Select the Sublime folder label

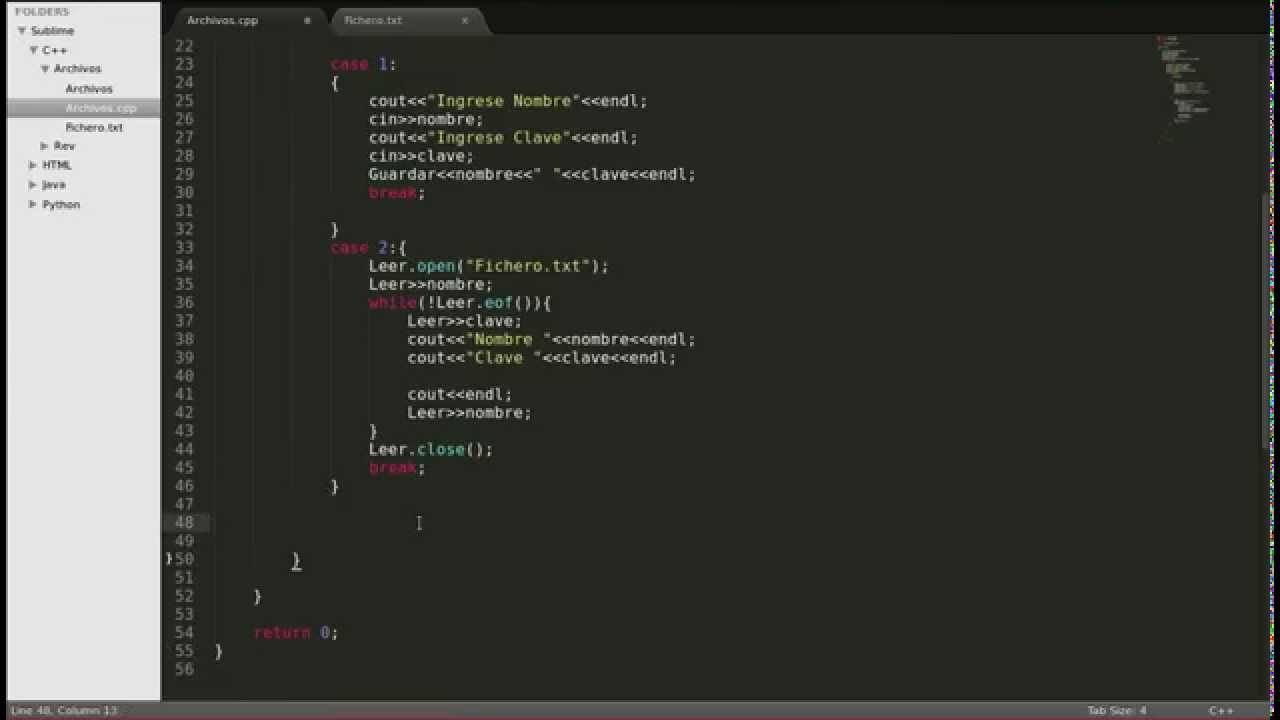click(52, 31)
